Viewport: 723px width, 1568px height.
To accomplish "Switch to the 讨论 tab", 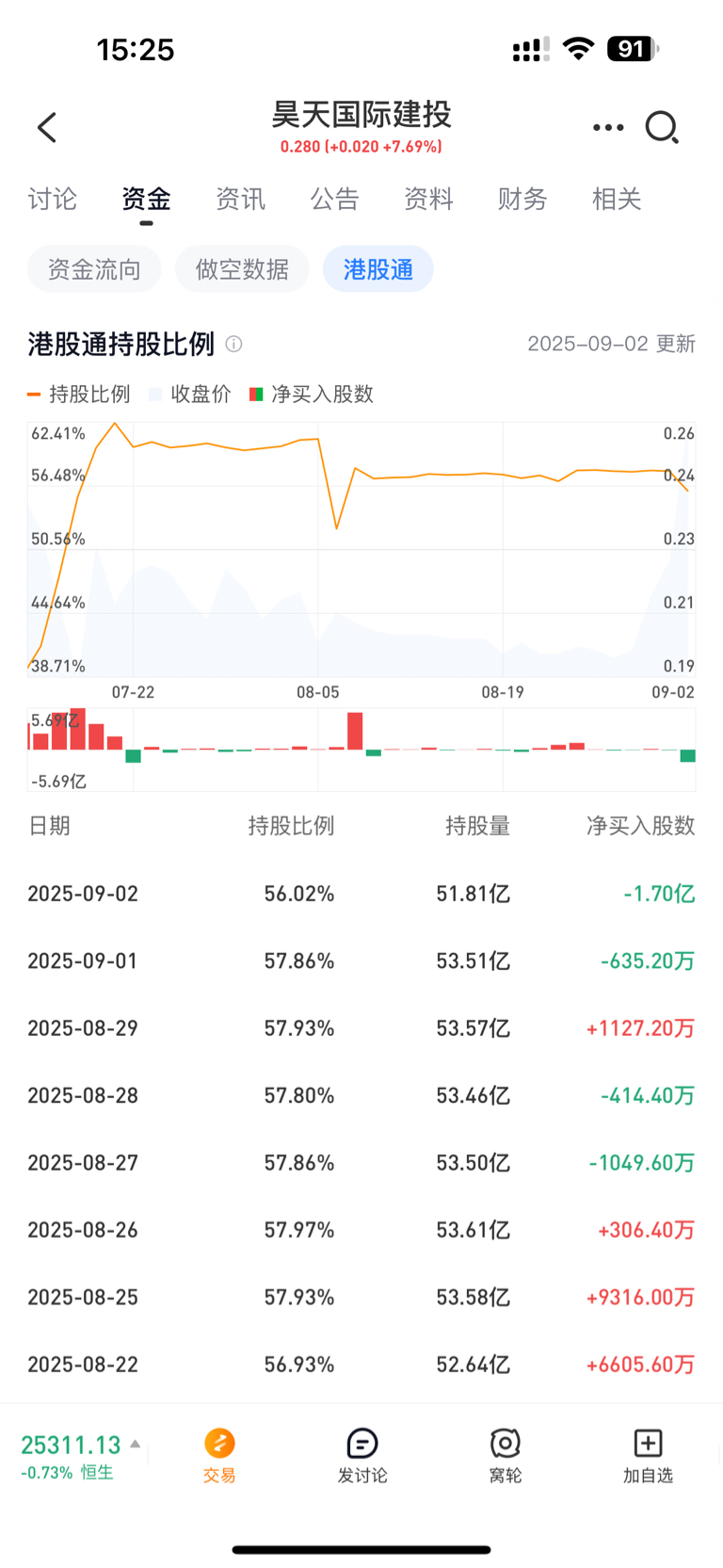I will pyautogui.click(x=52, y=199).
